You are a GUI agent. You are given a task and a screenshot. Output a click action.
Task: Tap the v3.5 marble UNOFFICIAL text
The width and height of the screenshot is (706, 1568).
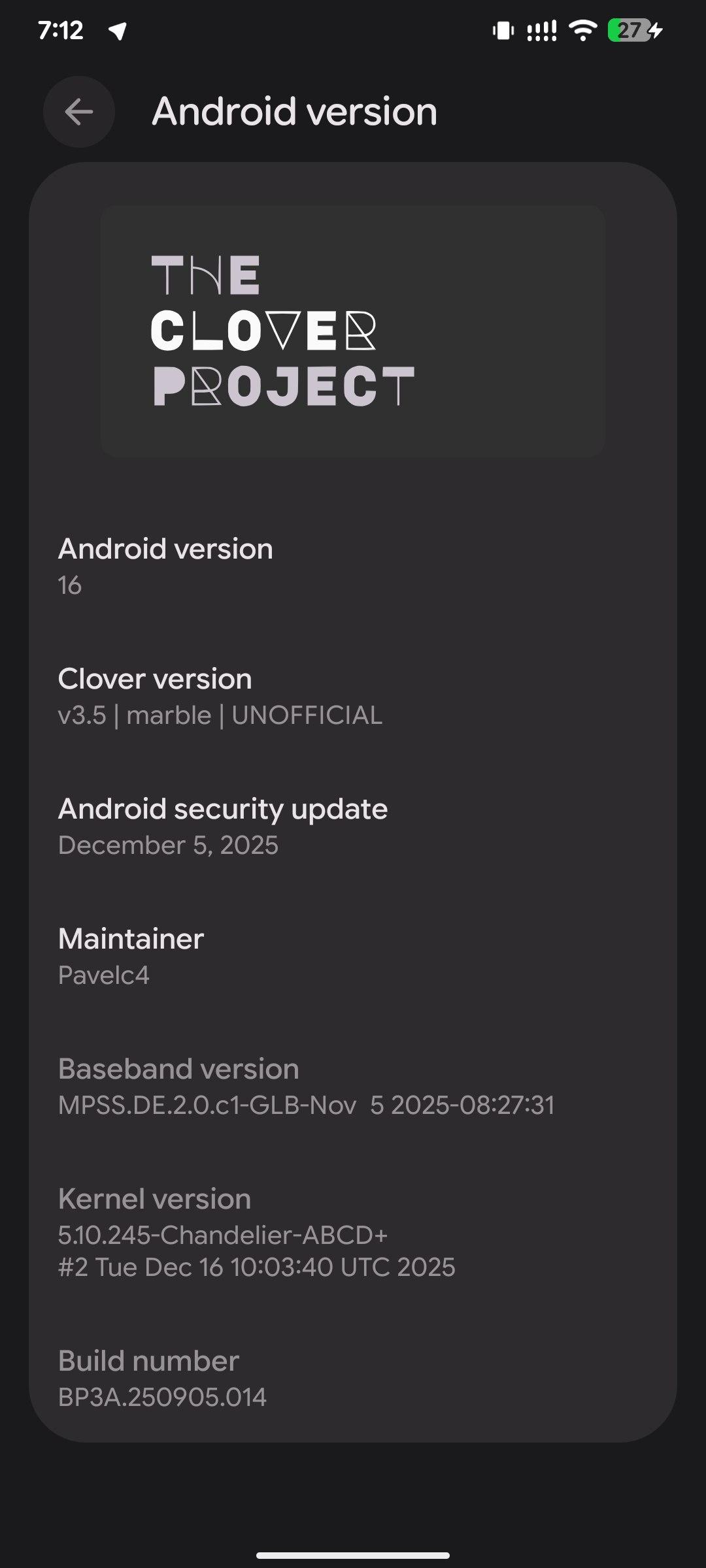[220, 715]
